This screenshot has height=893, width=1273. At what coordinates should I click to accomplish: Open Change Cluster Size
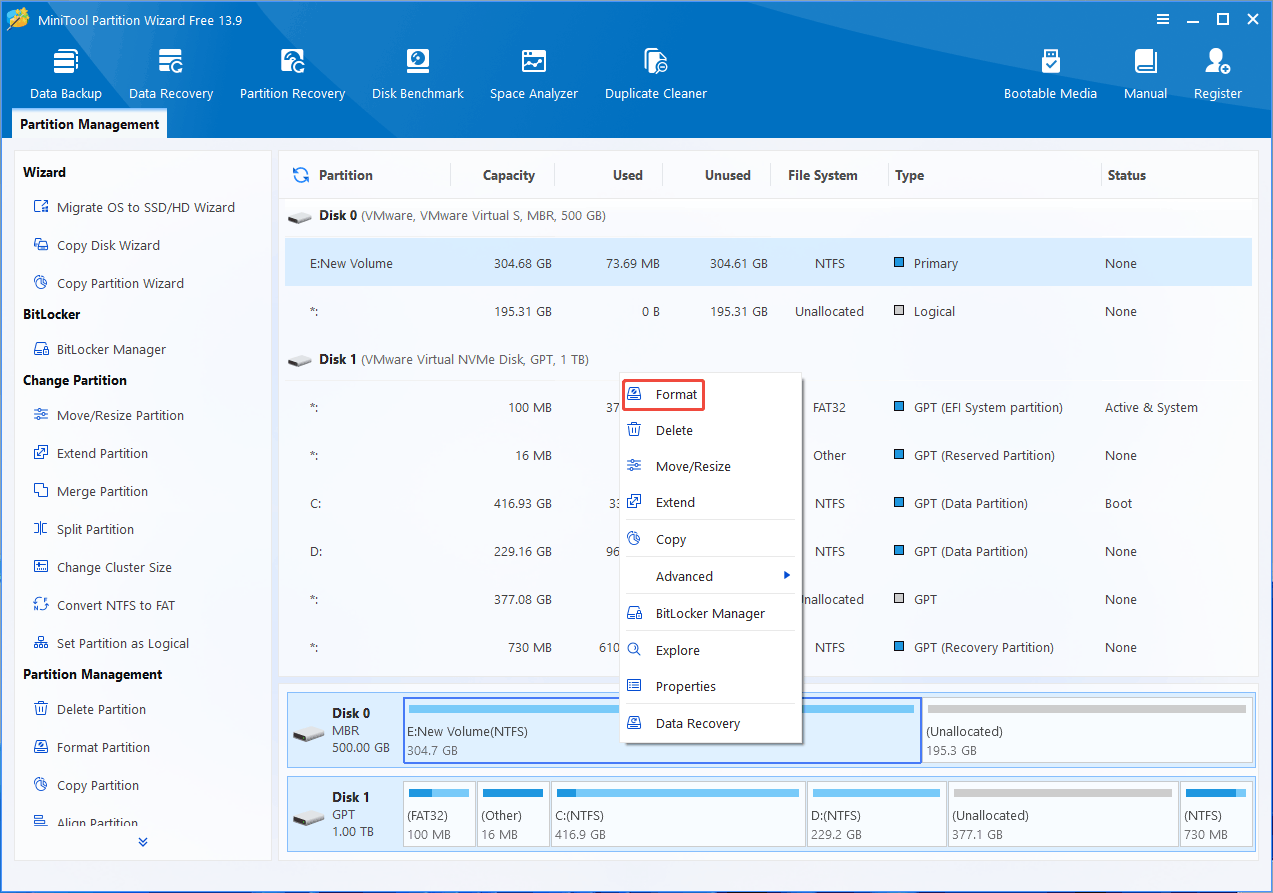pos(103,567)
